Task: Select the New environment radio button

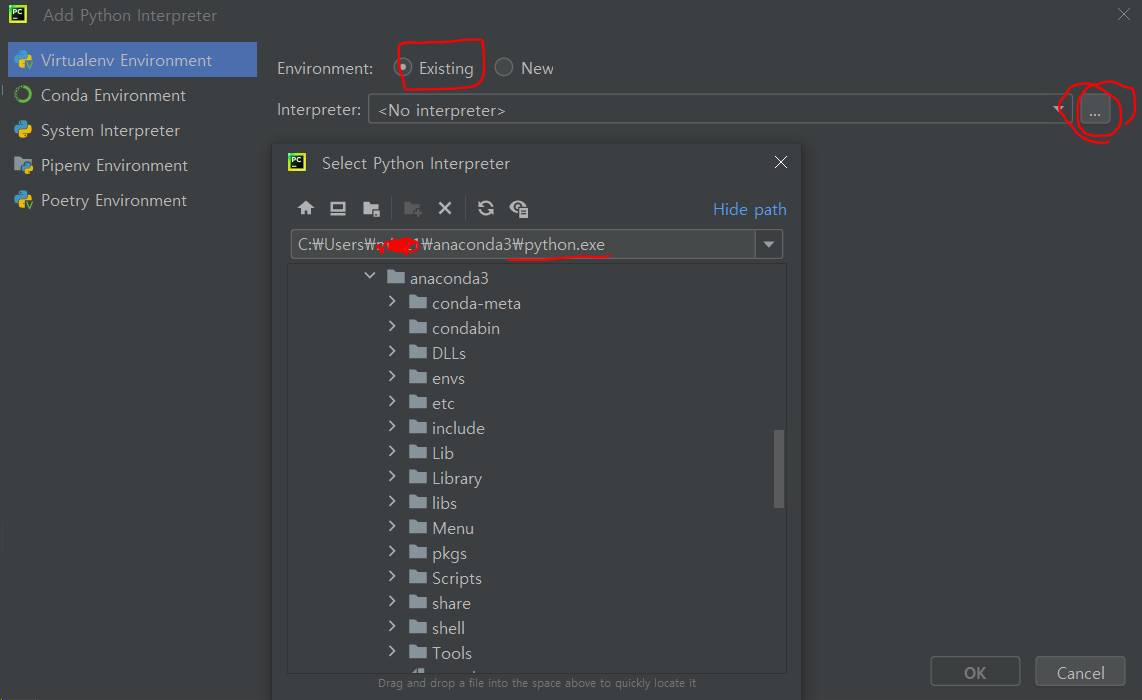Action: coord(504,67)
